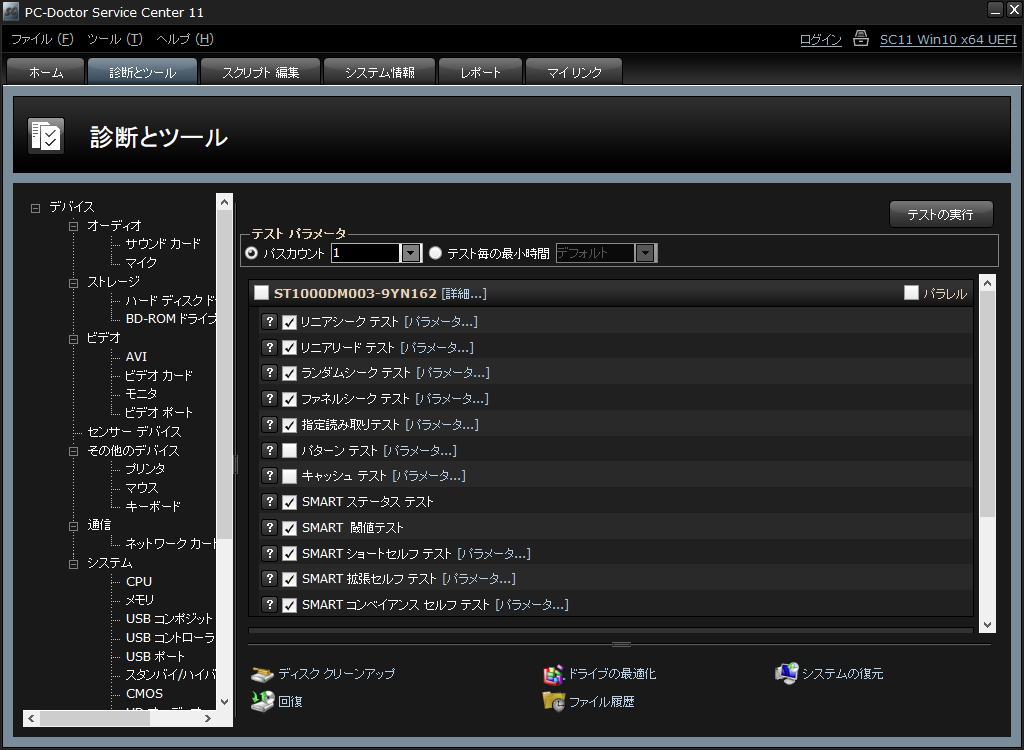Screen dimensions: 1024x750
Task: Open the ファイル (F) menu
Action: point(42,39)
